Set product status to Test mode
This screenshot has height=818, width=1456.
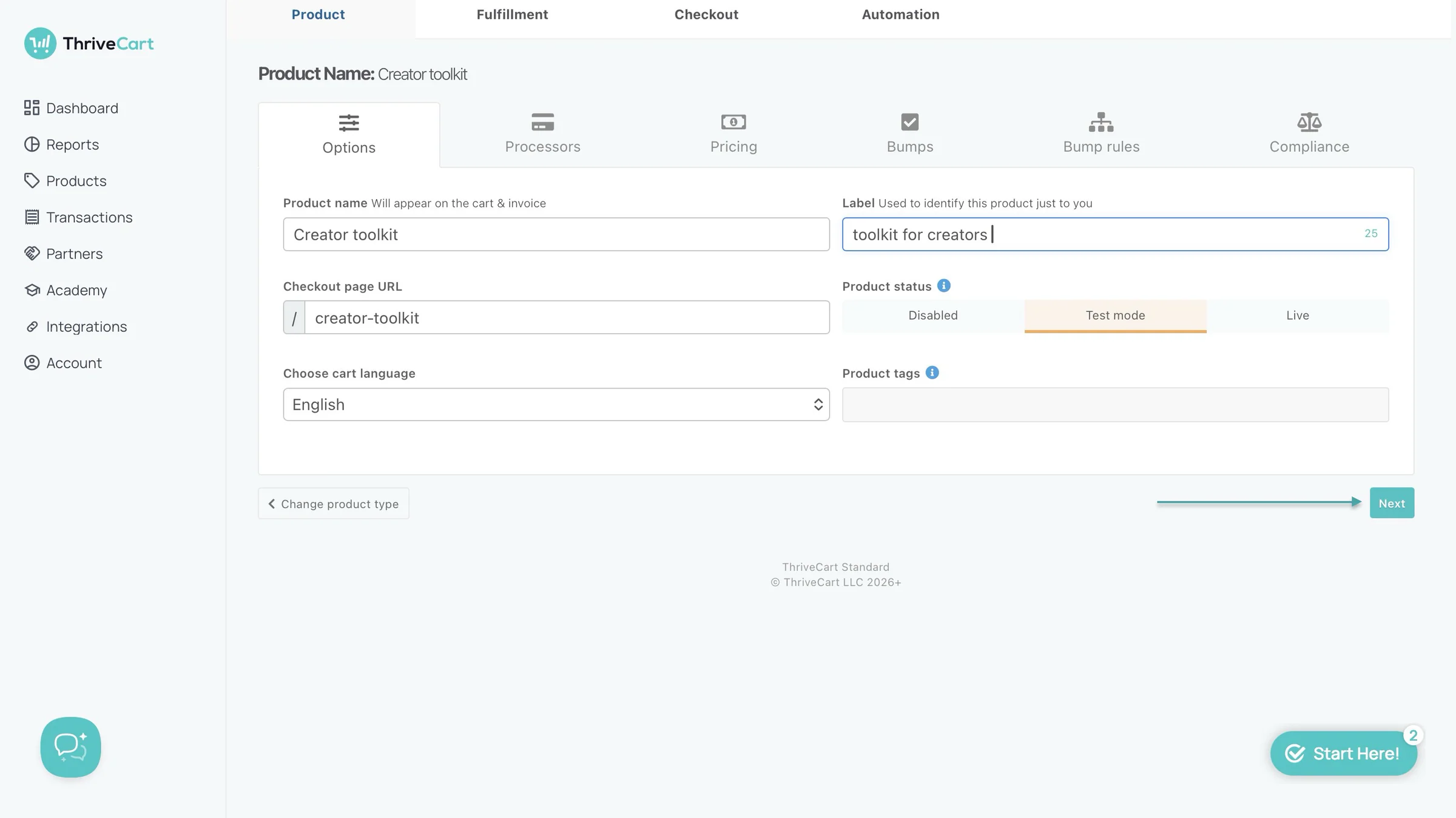click(1115, 316)
